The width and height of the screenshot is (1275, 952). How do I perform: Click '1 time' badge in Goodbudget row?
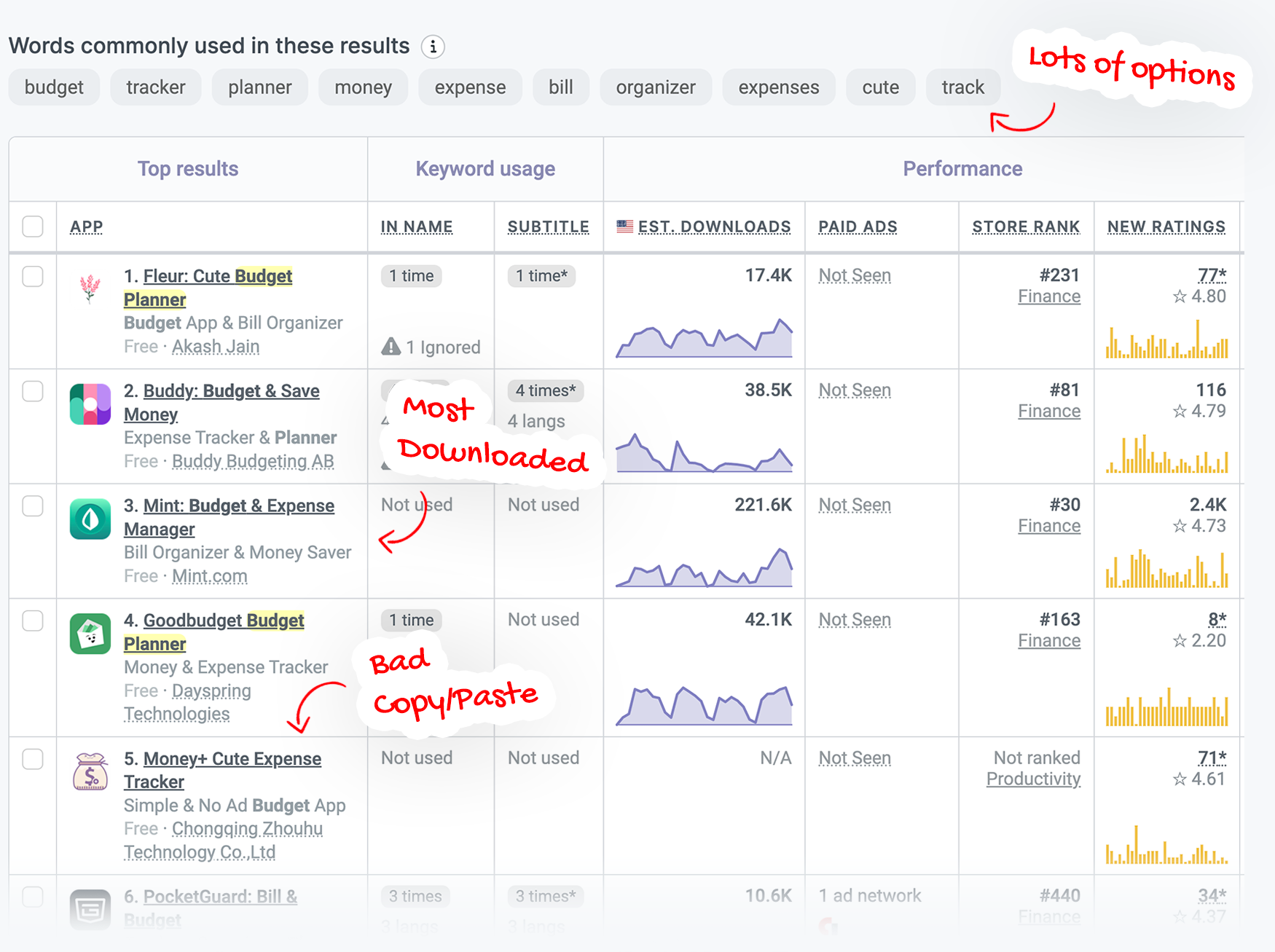pyautogui.click(x=411, y=621)
